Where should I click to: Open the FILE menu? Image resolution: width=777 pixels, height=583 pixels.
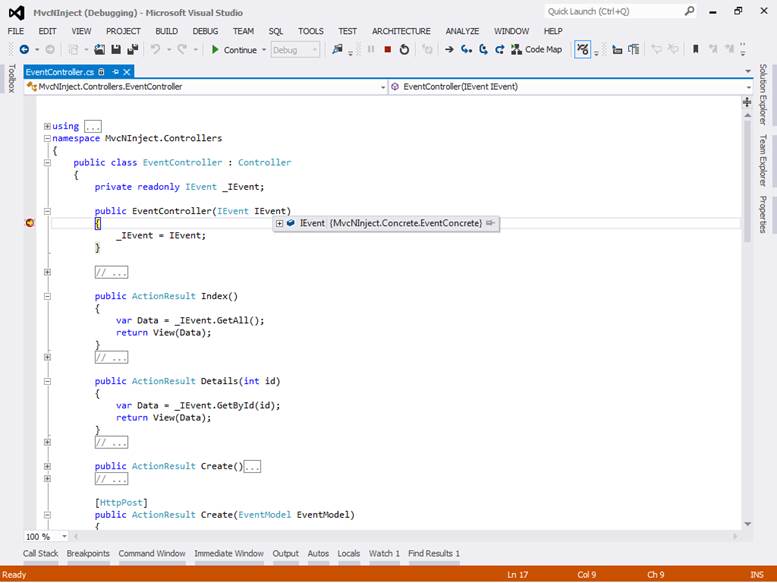(x=16, y=31)
